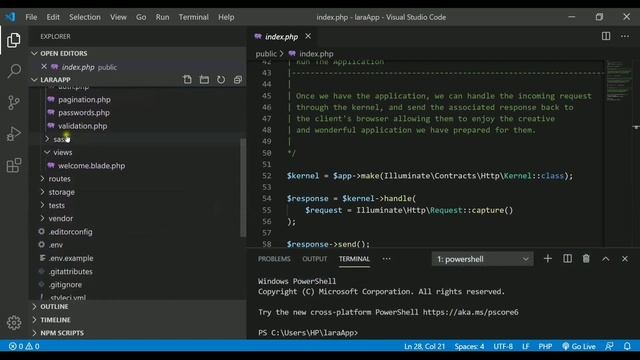Open pagination.php file
The image size is (640, 360).
[x=84, y=100]
